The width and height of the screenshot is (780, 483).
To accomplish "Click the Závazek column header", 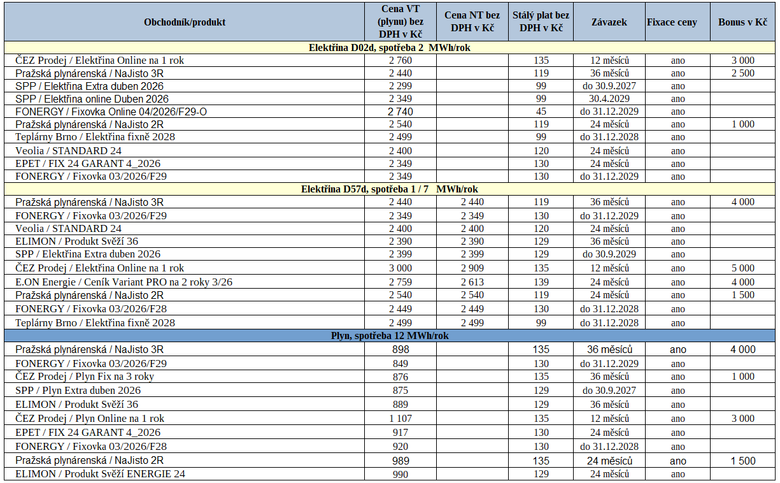I will pos(609,22).
